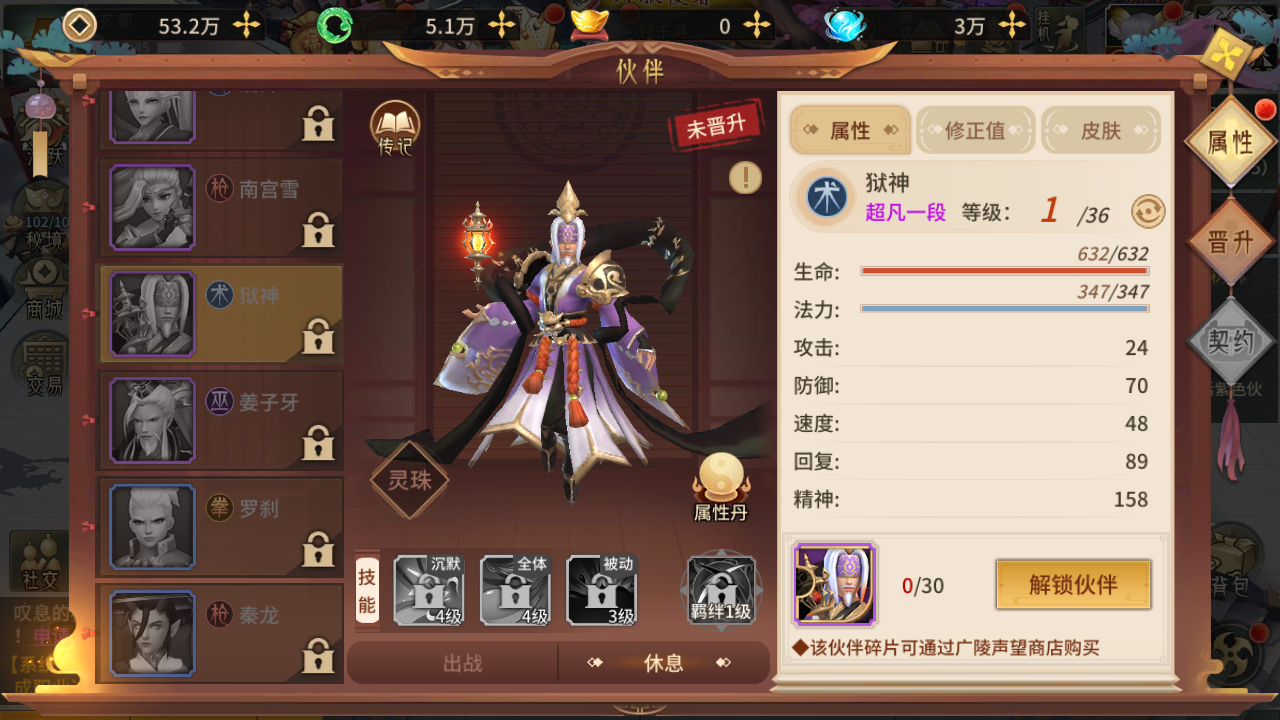
Task: Select the locked 沉默 4级 skill icon
Action: point(429,590)
